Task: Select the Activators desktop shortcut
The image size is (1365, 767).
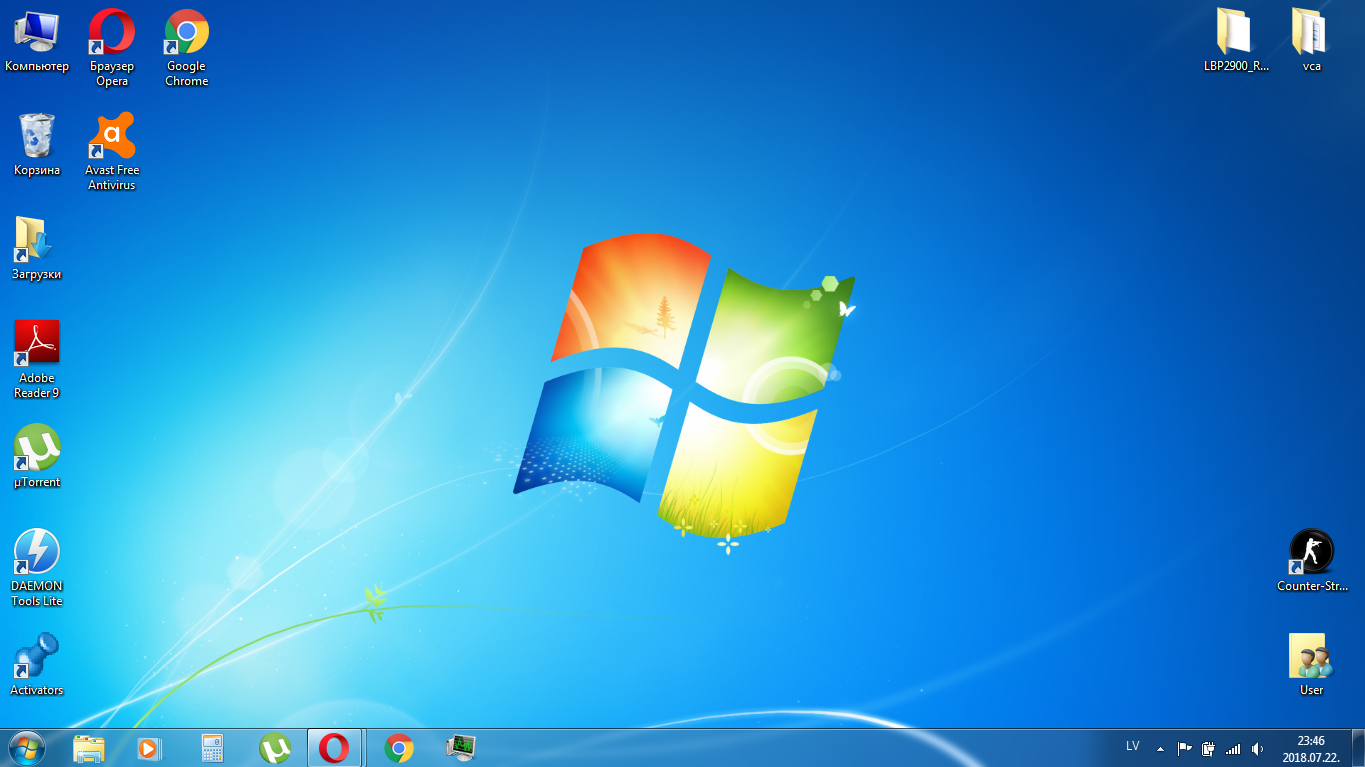Action: point(37,665)
